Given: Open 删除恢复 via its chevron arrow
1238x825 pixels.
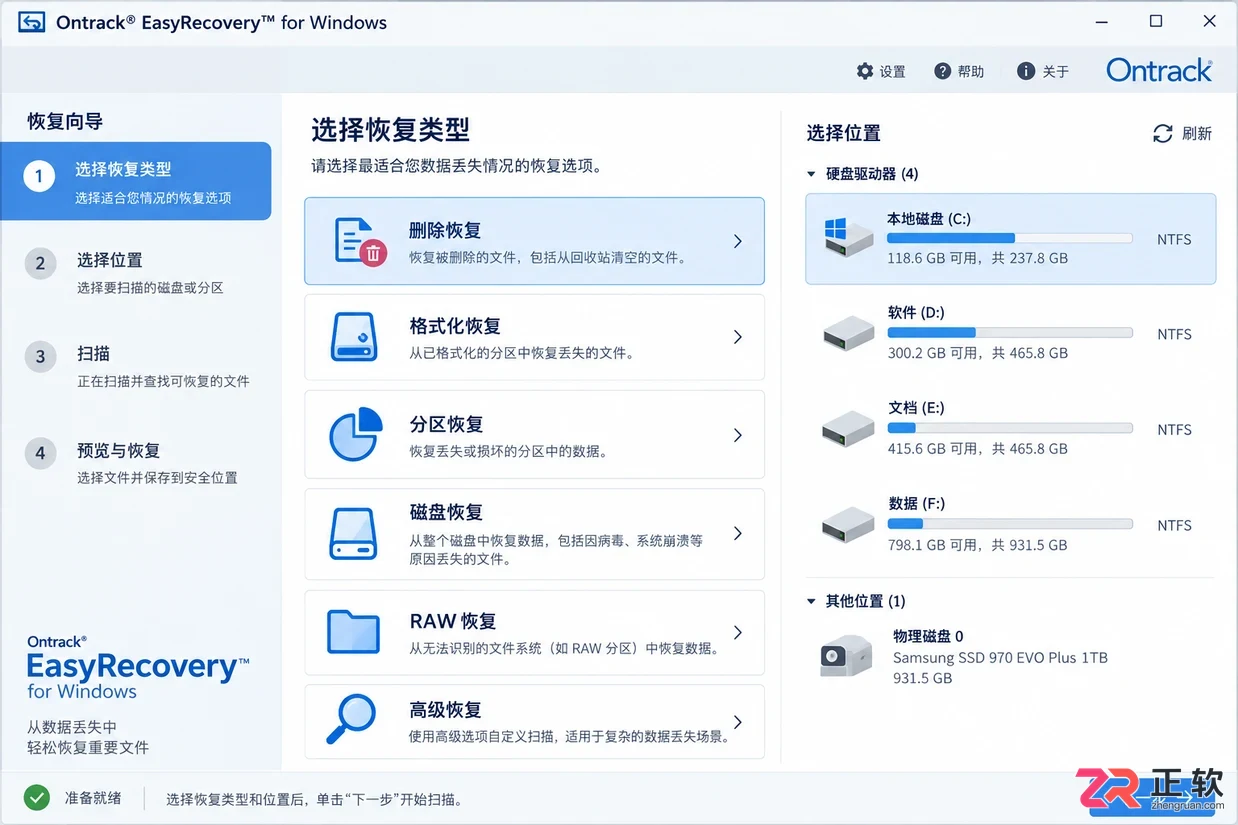Looking at the screenshot, I should (737, 241).
